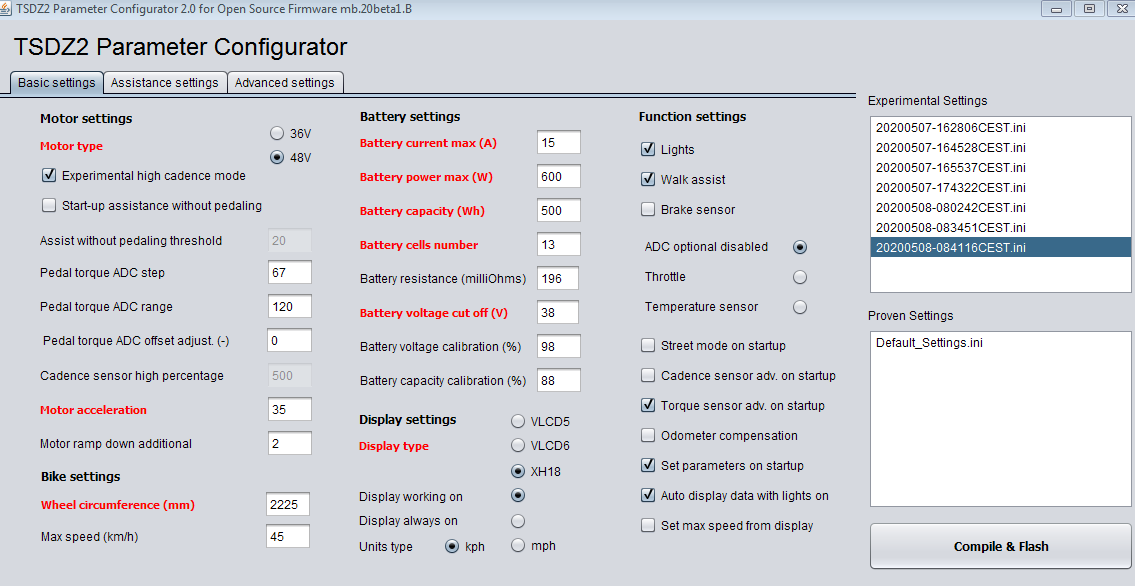Edit the Battery current max (A) field
The image size is (1135, 586).
pos(559,143)
